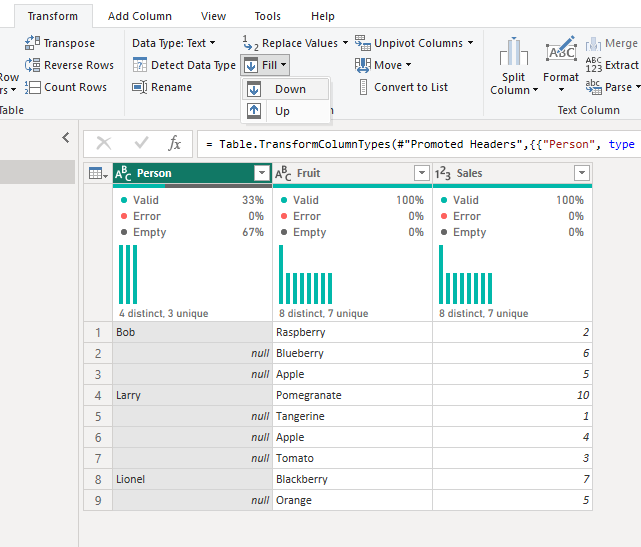Click the Split Column icon

click(513, 53)
